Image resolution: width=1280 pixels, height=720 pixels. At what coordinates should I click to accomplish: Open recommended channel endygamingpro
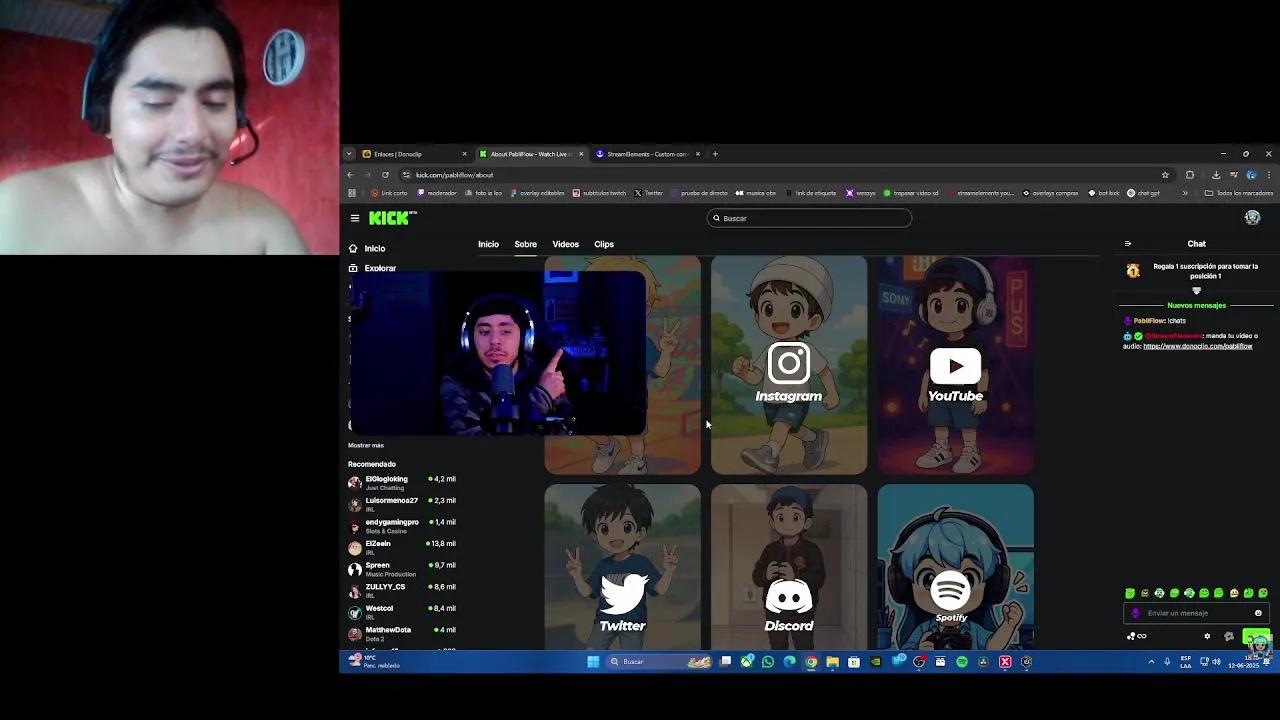pyautogui.click(x=402, y=525)
